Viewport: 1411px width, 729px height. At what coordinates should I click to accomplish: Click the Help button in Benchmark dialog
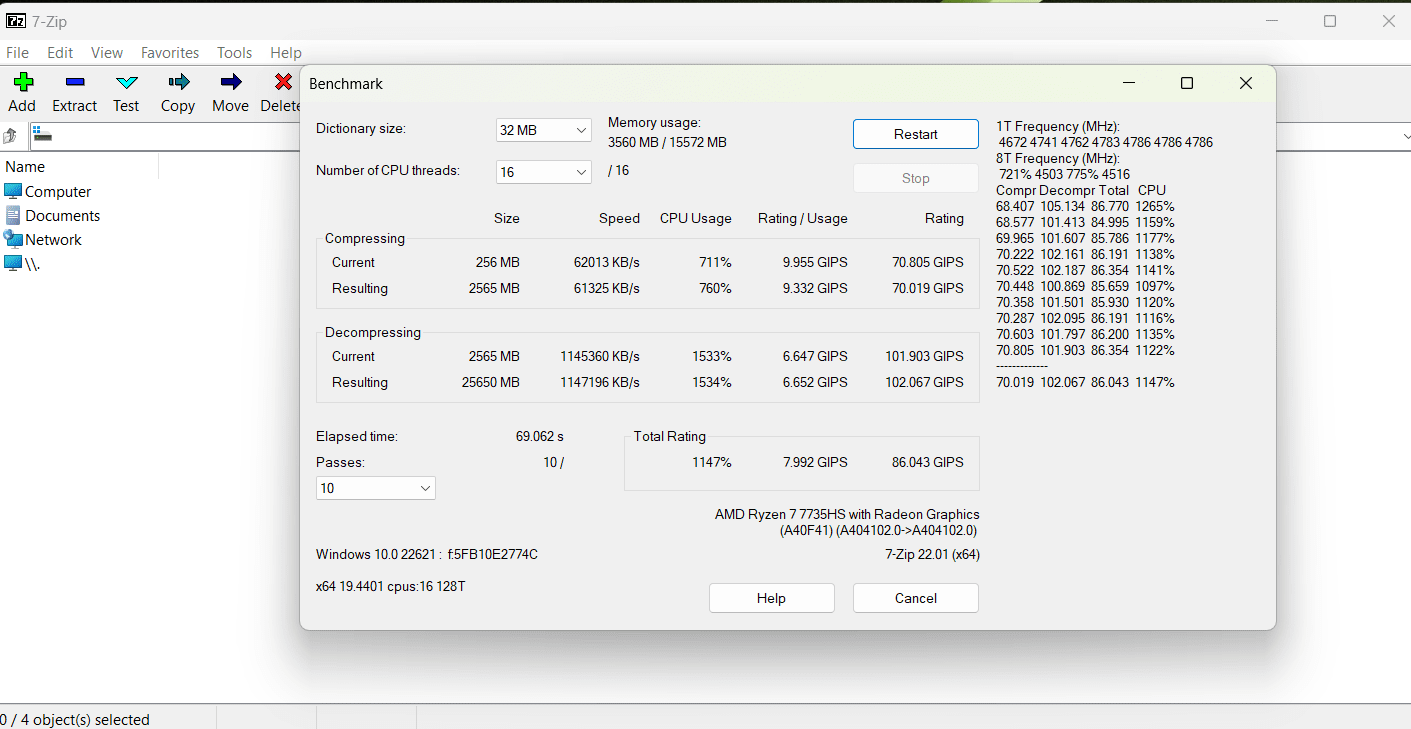coord(771,598)
